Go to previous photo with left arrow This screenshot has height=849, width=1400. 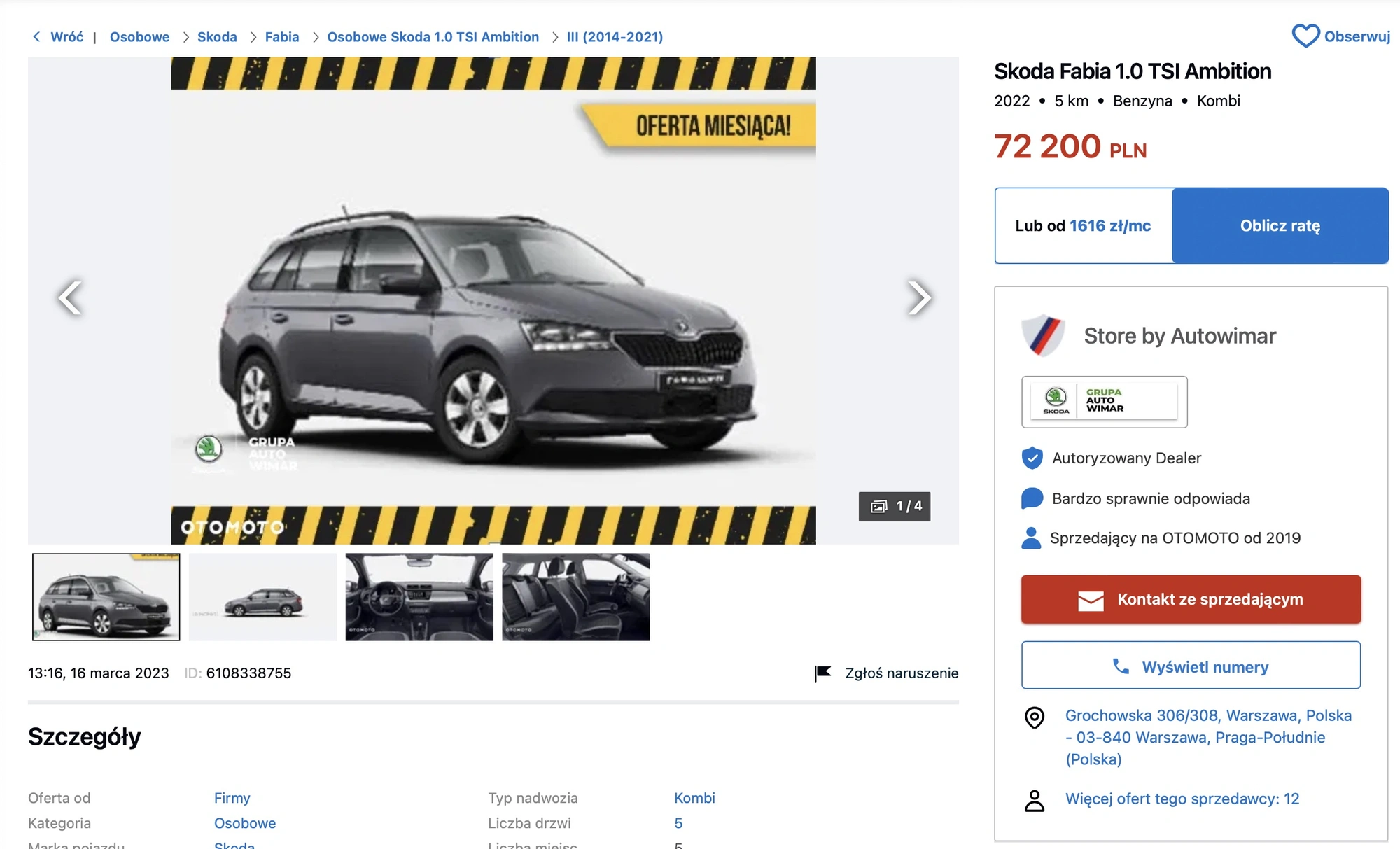(70, 298)
